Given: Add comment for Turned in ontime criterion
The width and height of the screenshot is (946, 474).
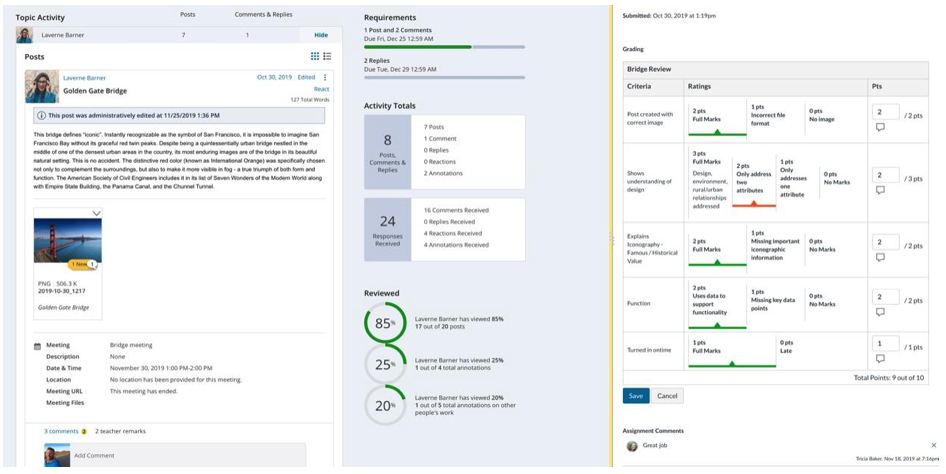Looking at the screenshot, I should (880, 359).
